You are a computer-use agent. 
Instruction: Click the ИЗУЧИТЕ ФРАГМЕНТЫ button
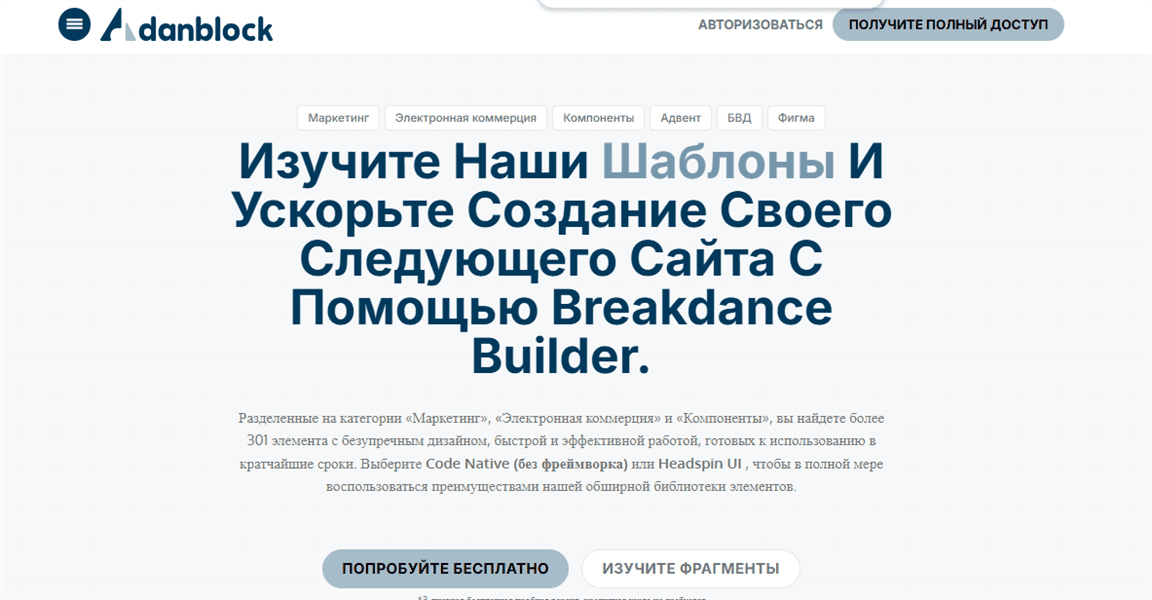pos(691,568)
